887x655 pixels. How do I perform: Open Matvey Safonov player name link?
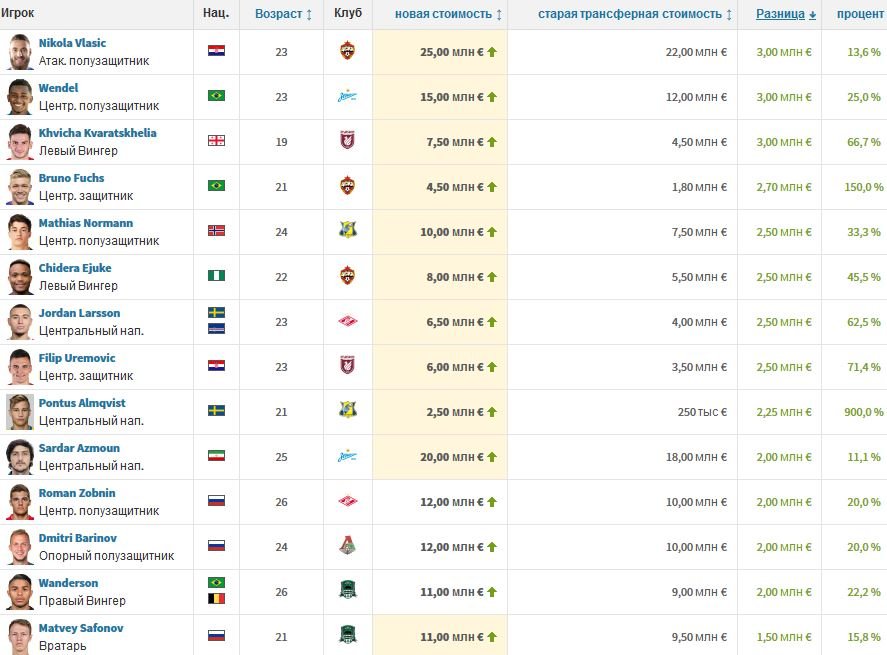click(81, 628)
